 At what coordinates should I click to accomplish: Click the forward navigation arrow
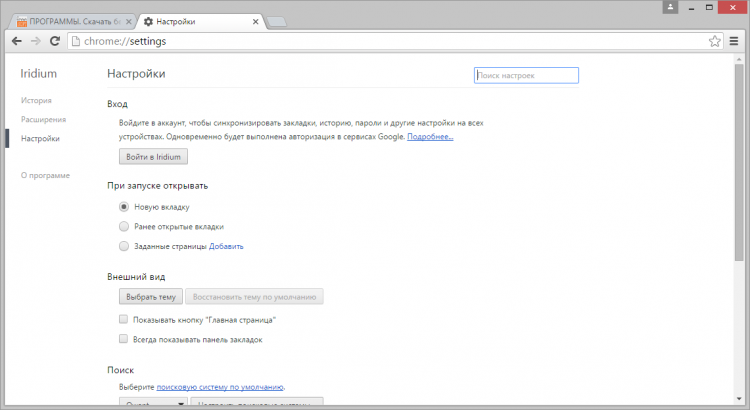(x=36, y=41)
